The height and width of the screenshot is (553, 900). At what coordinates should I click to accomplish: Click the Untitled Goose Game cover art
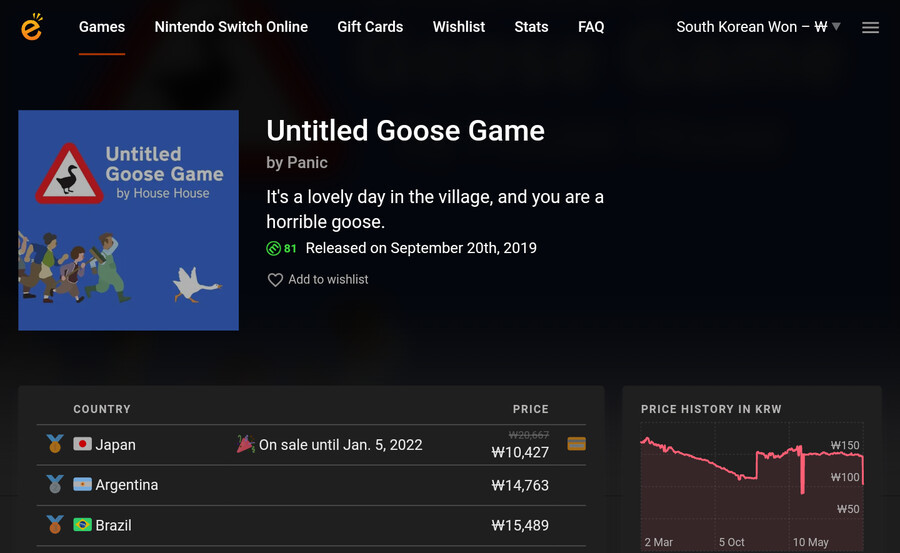(129, 220)
